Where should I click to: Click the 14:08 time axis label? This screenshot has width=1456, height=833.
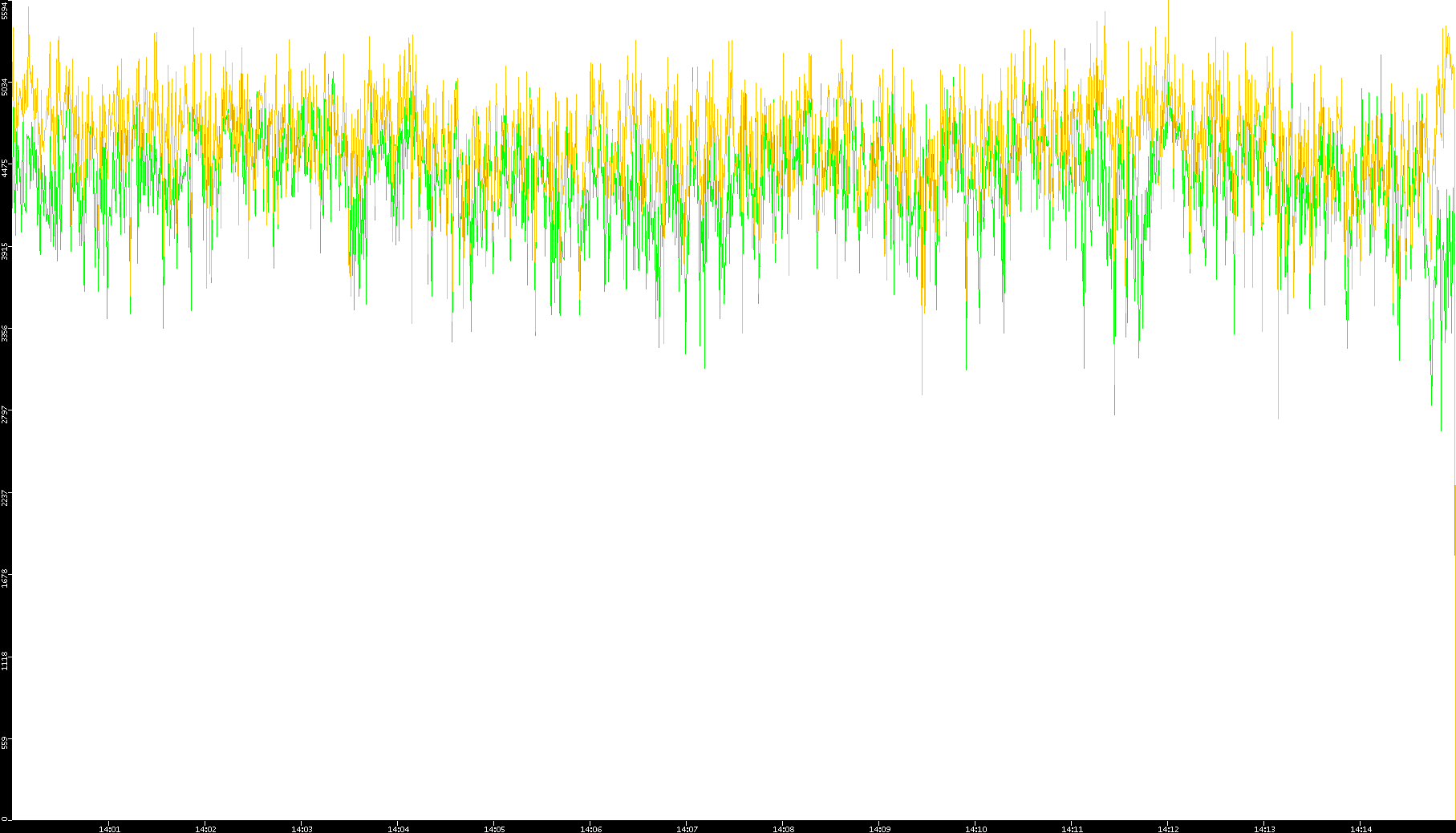tap(783, 829)
